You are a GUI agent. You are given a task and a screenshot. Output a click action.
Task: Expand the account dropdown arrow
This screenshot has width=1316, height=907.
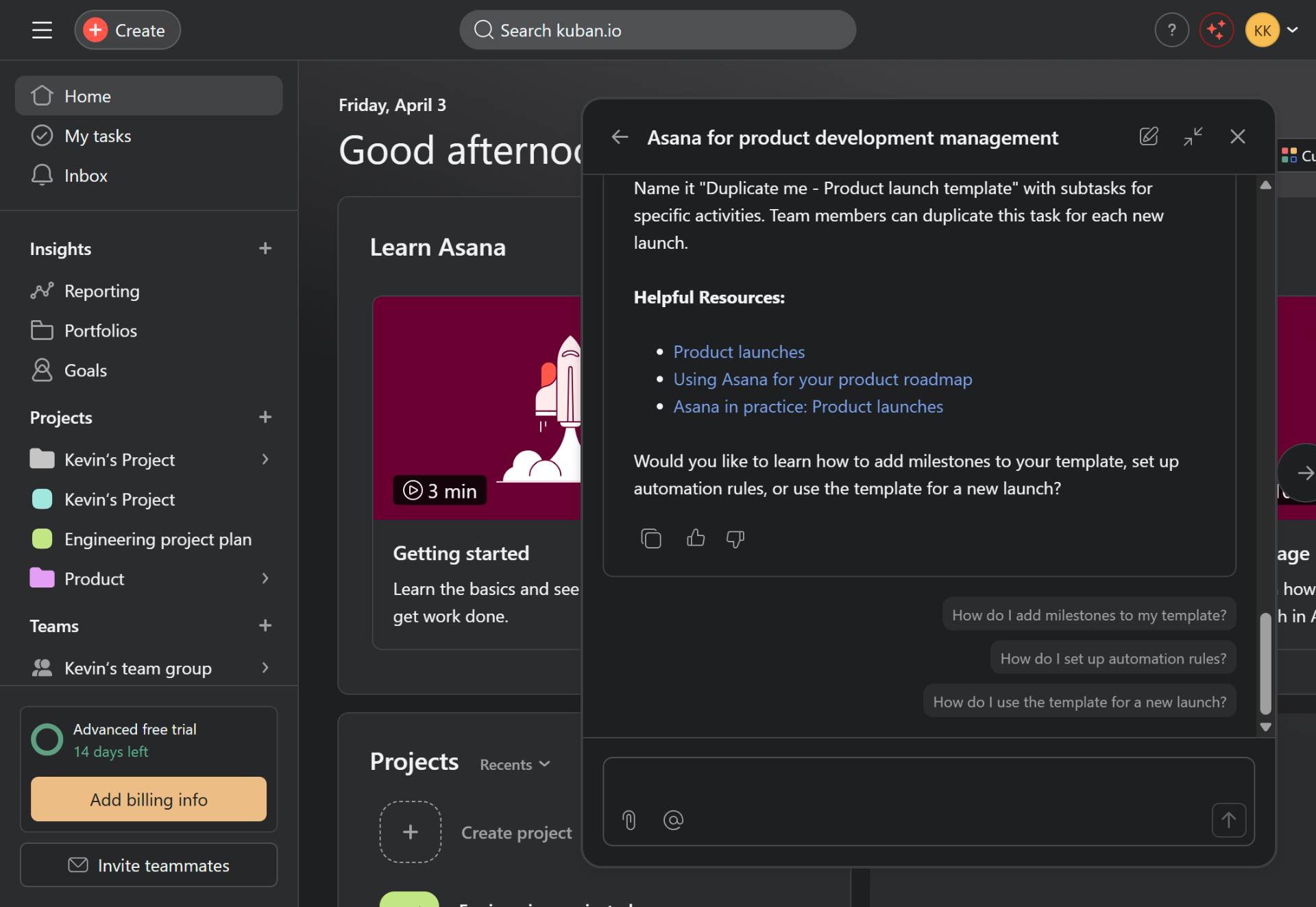tap(1293, 30)
